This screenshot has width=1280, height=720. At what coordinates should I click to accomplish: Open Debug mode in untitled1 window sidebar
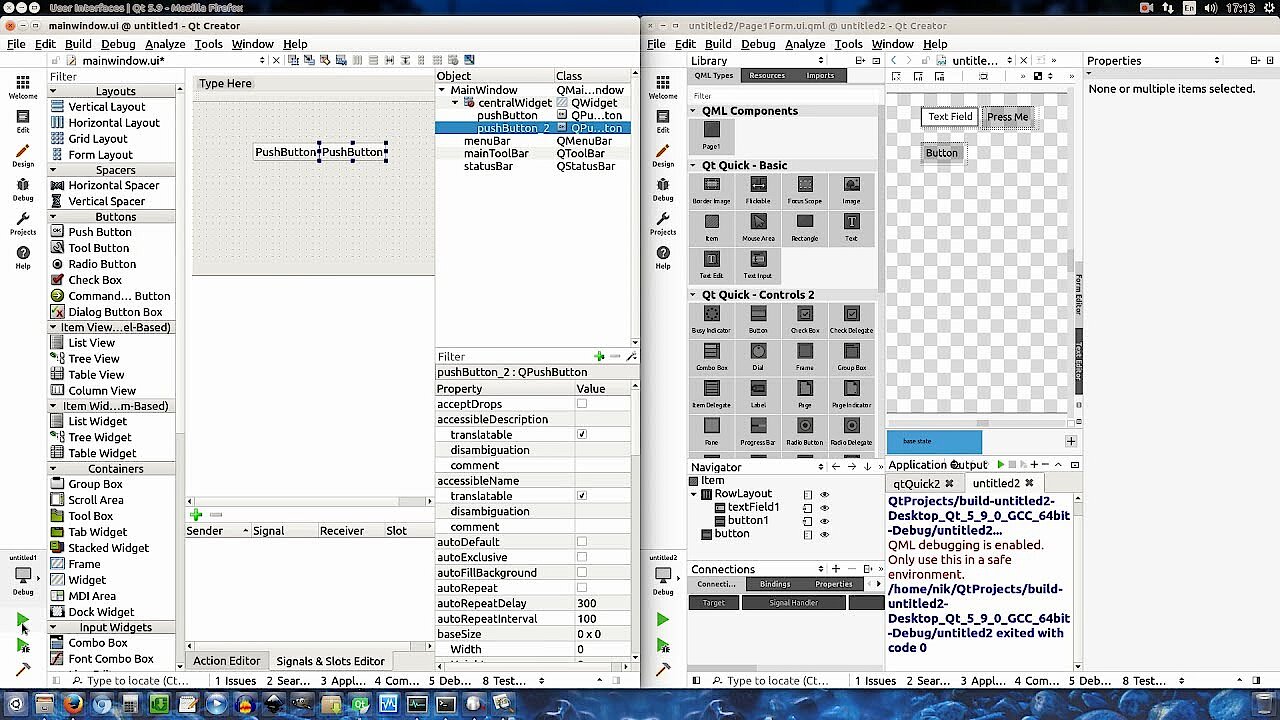[23, 190]
